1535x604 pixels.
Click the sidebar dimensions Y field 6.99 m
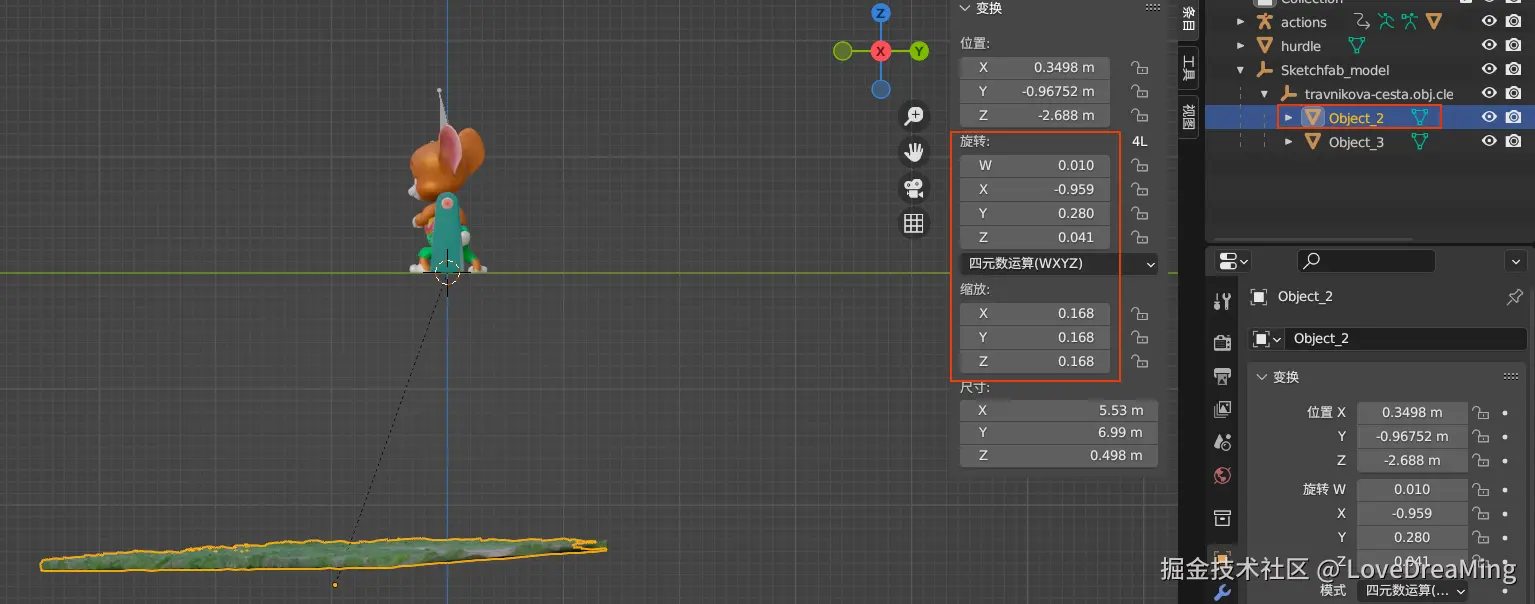[1058, 433]
